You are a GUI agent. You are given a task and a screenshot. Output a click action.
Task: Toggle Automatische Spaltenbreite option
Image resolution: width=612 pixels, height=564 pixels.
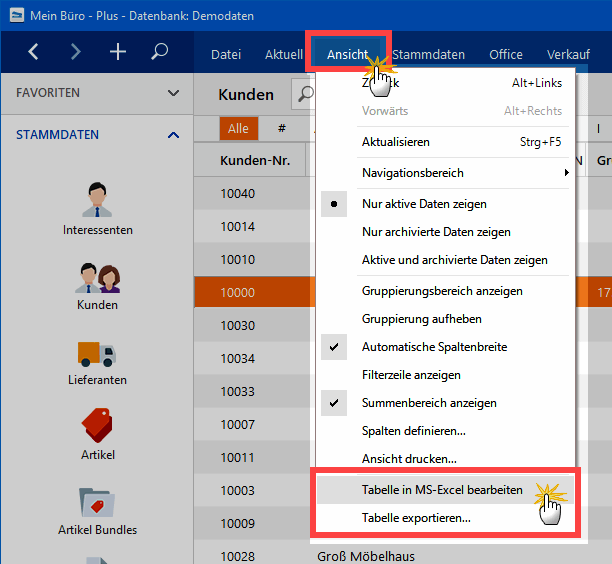(434, 347)
